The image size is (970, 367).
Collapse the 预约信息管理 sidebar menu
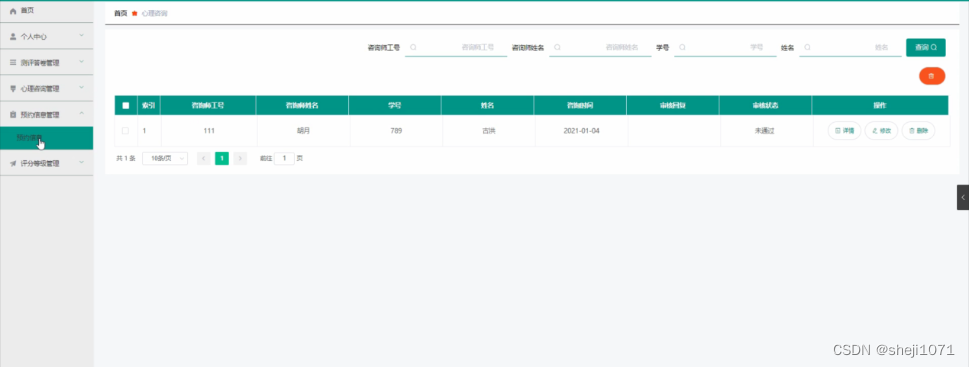point(46,114)
